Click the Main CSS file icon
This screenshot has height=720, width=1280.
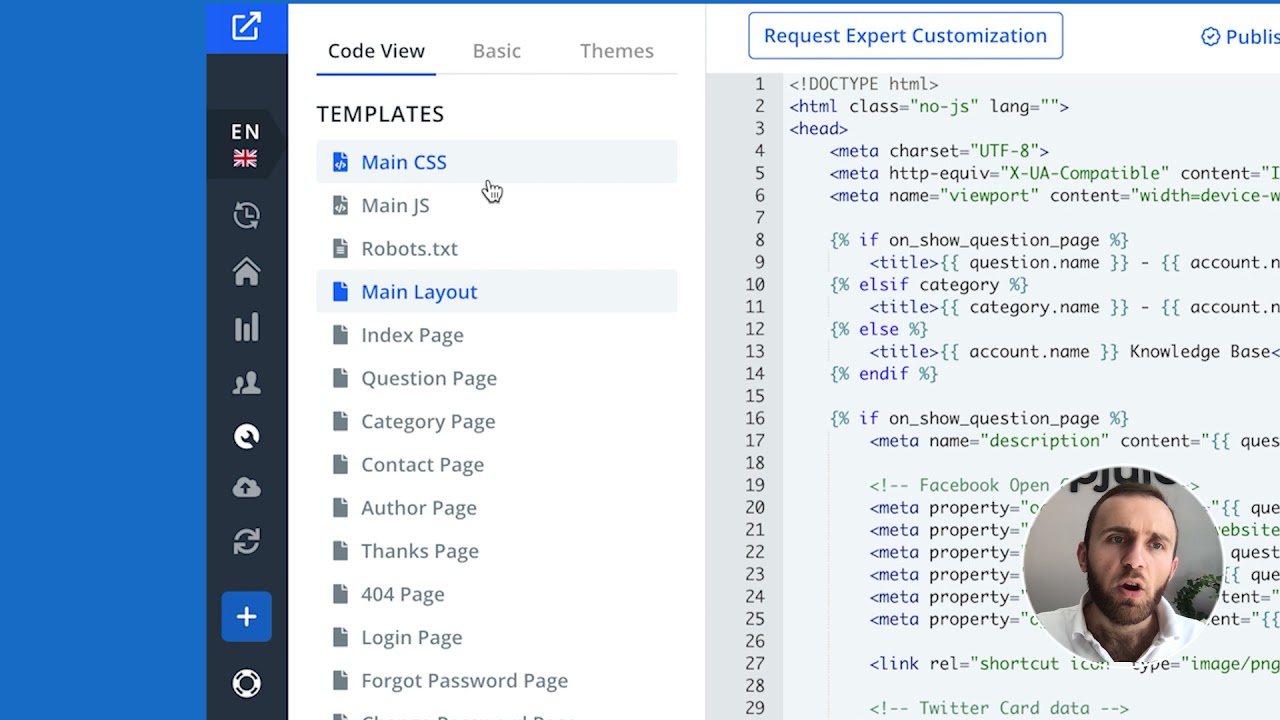[340, 162]
